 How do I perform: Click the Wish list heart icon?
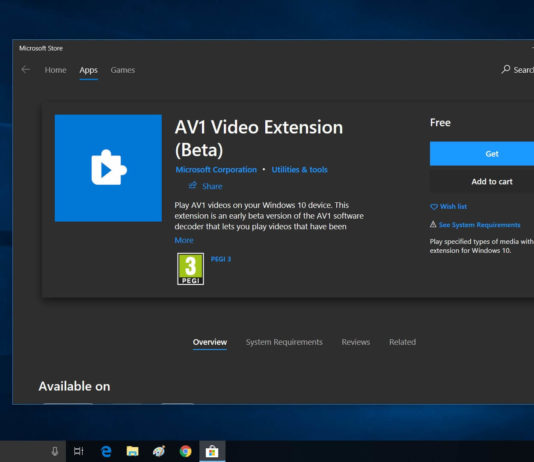(x=434, y=207)
